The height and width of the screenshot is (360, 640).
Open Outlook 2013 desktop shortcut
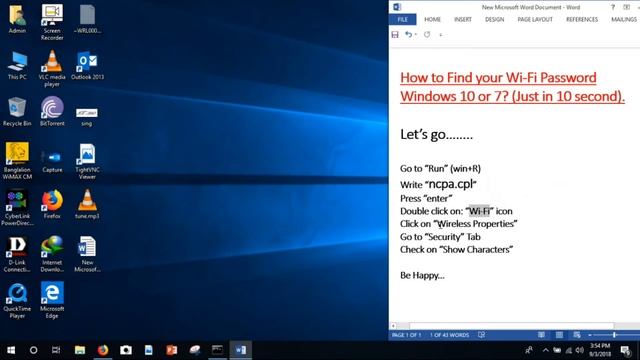(87, 66)
